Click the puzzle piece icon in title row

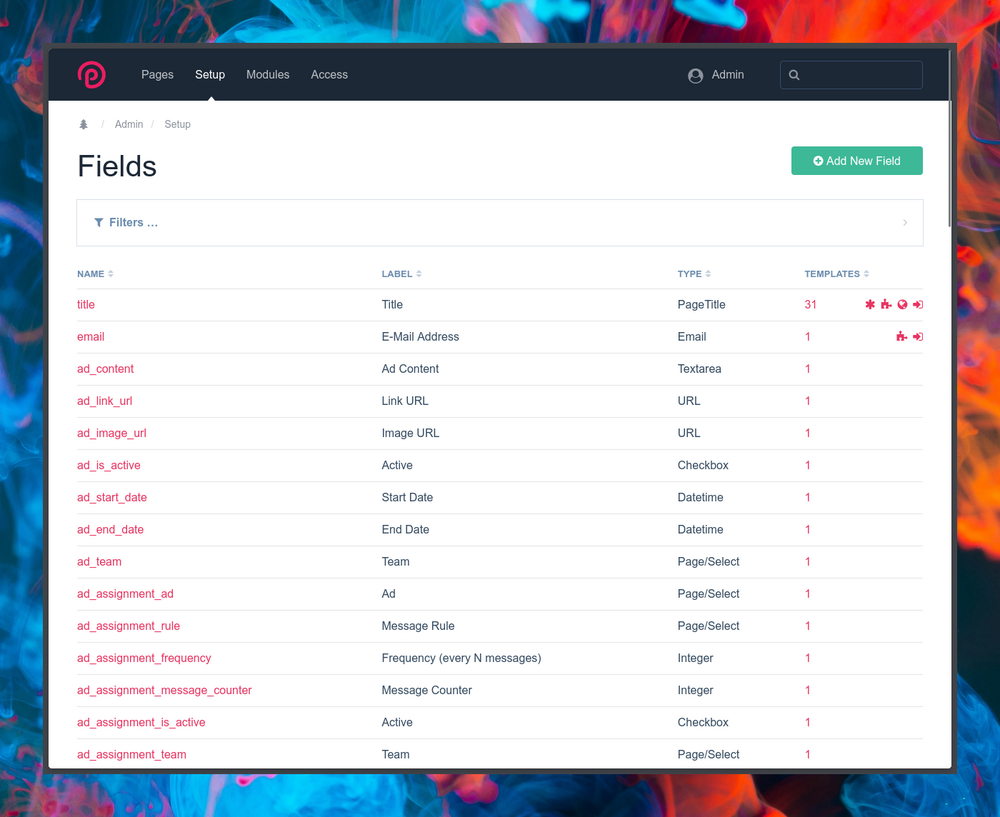(886, 305)
